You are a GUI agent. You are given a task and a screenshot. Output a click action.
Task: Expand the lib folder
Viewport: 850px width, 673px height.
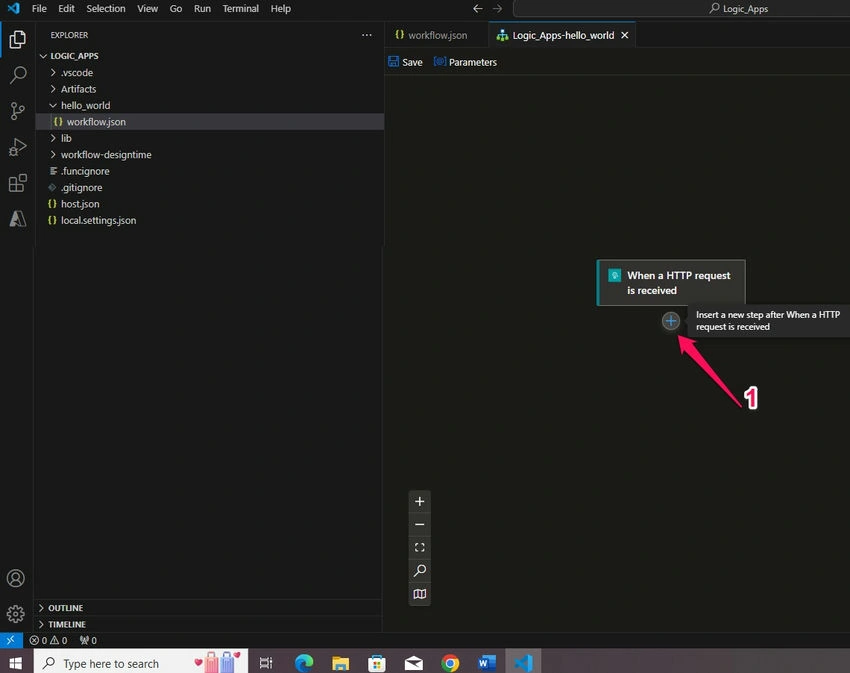coord(210,138)
